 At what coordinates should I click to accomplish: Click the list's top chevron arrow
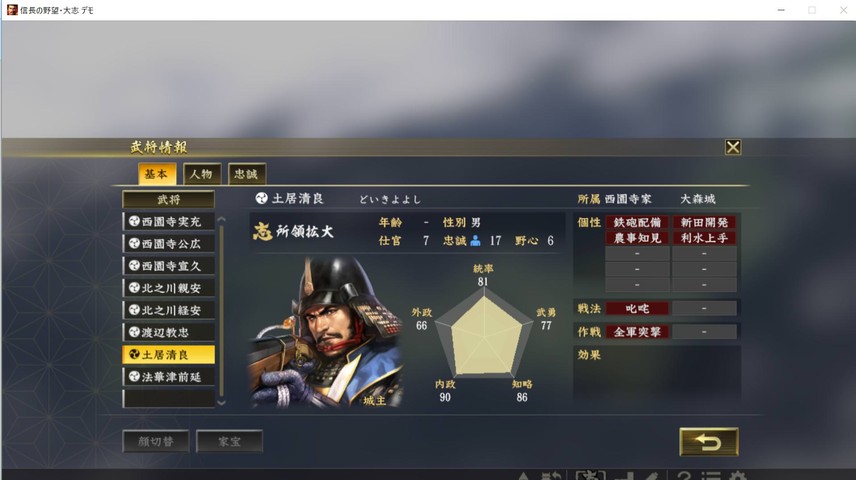click(221, 219)
